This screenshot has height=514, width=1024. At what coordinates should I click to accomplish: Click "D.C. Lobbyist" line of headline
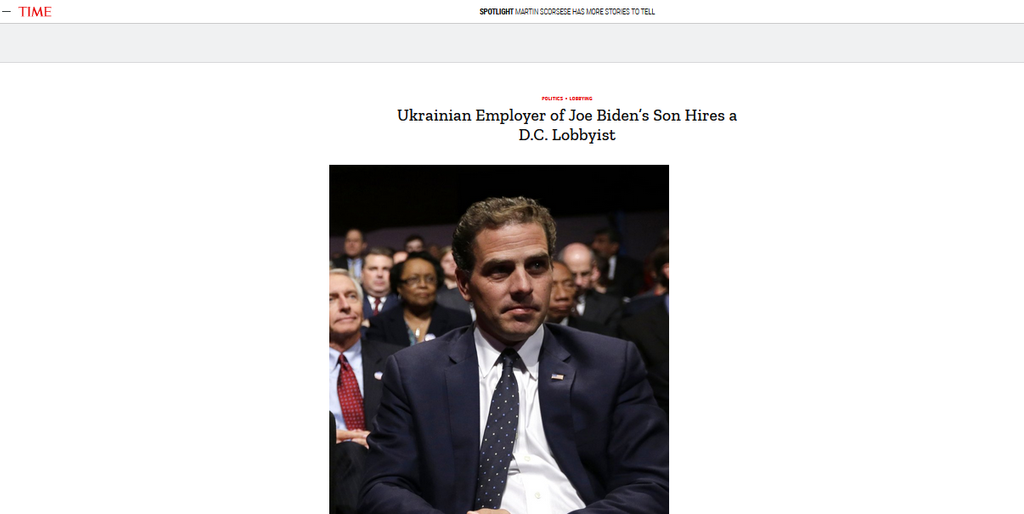pyautogui.click(x=567, y=136)
